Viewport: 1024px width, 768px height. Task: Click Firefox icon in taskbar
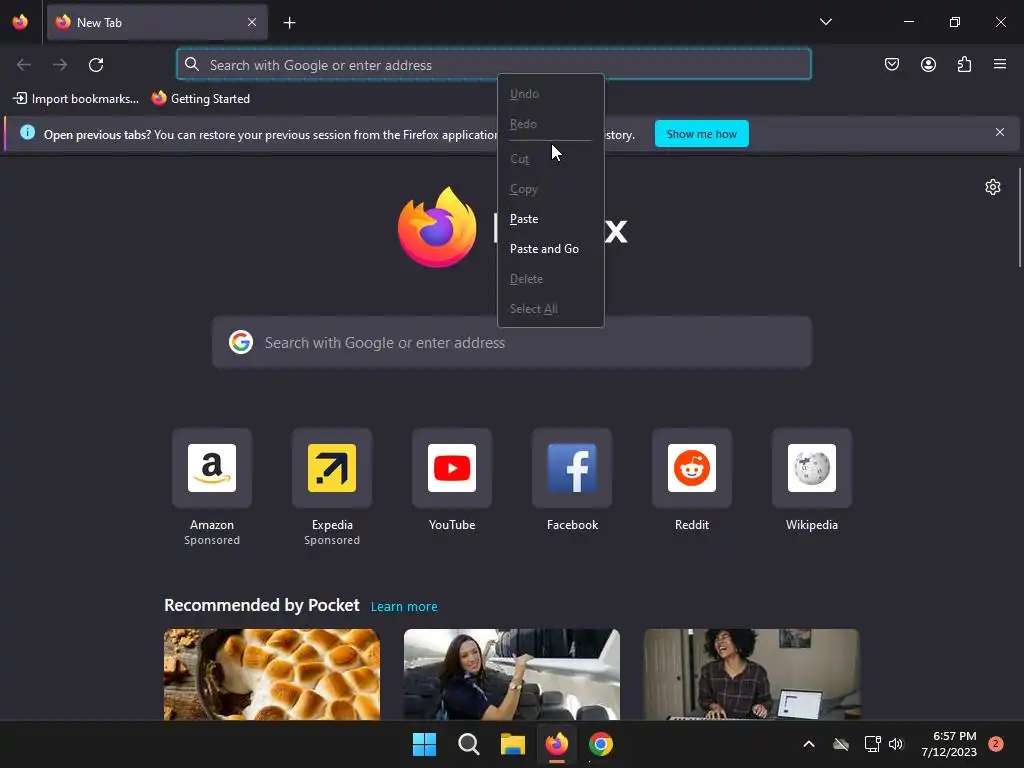click(557, 744)
